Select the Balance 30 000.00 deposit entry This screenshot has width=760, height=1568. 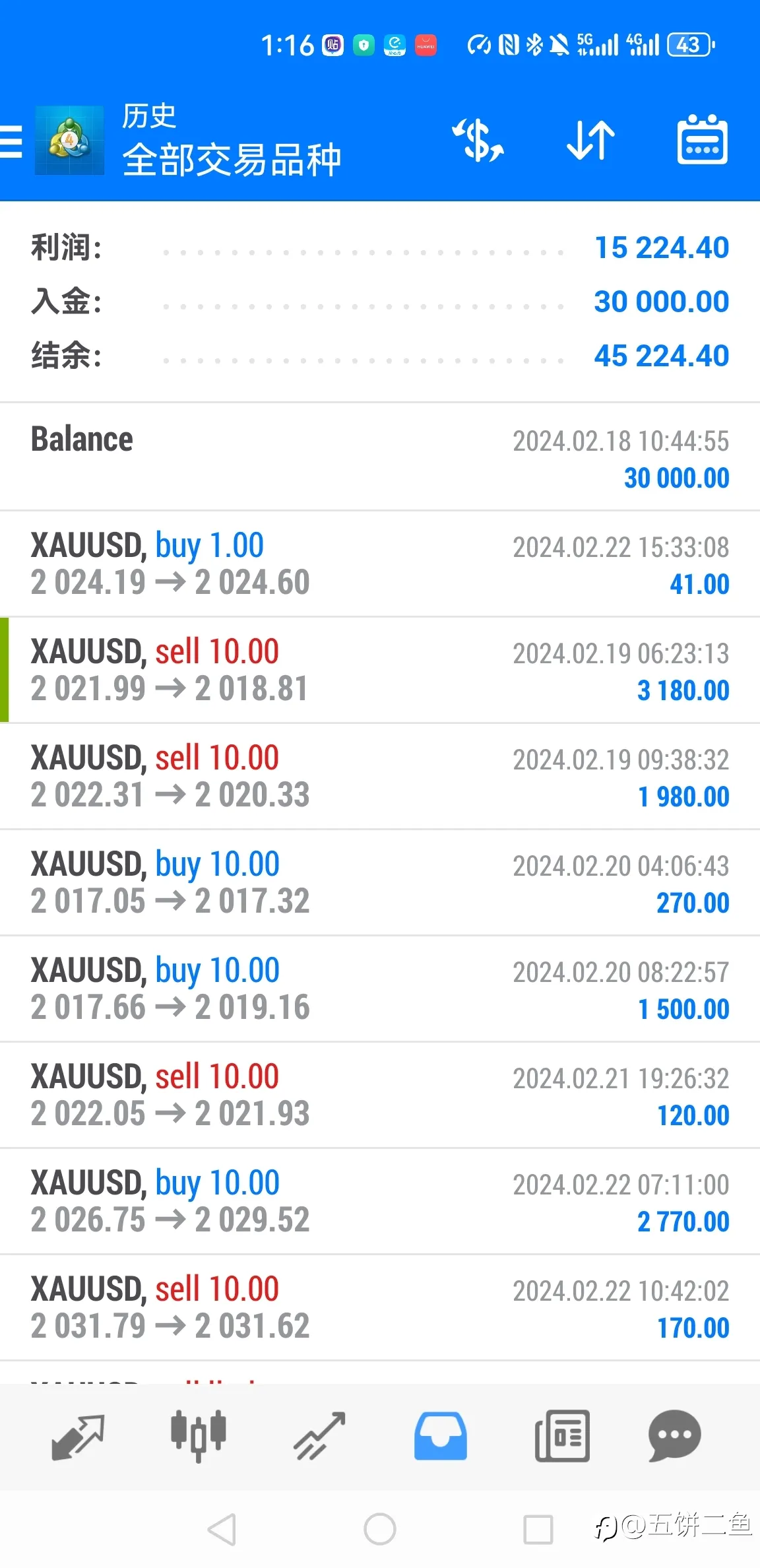(x=380, y=457)
